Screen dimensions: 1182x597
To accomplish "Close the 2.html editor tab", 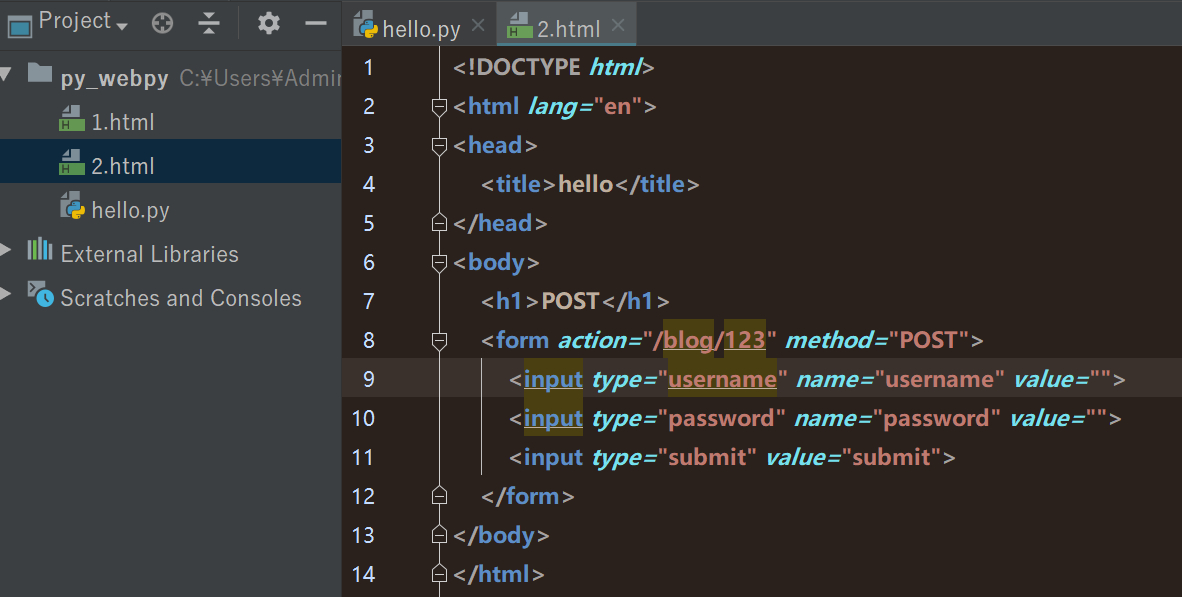I will click(x=618, y=26).
